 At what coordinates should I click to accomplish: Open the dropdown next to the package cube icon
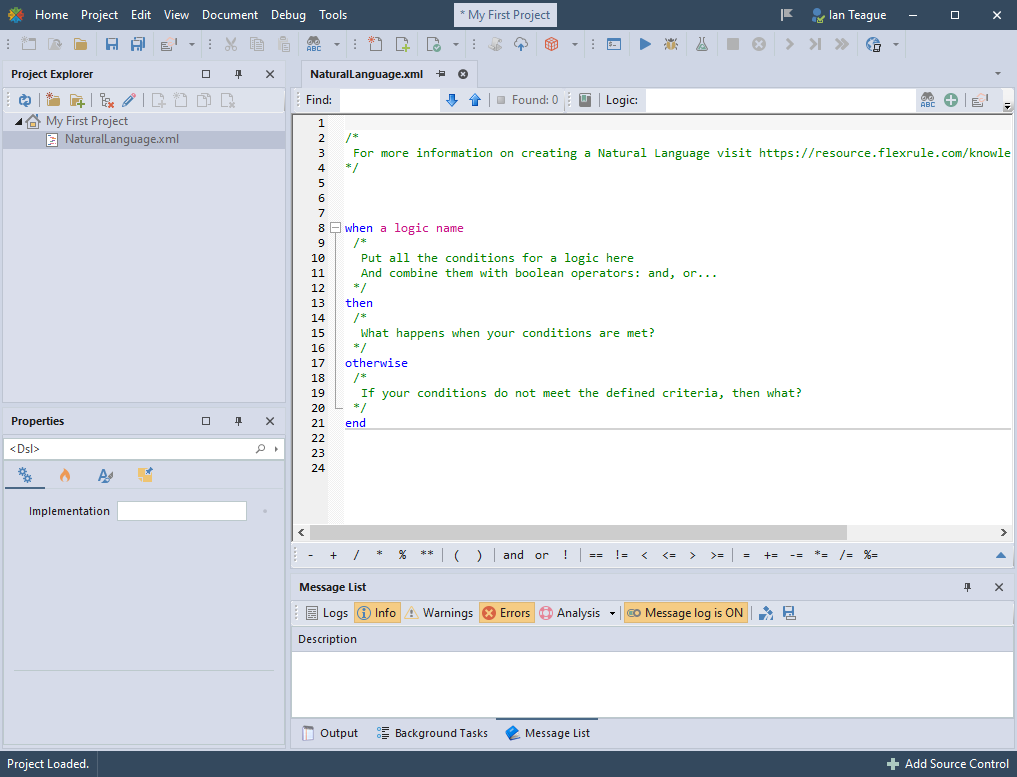tap(575, 45)
